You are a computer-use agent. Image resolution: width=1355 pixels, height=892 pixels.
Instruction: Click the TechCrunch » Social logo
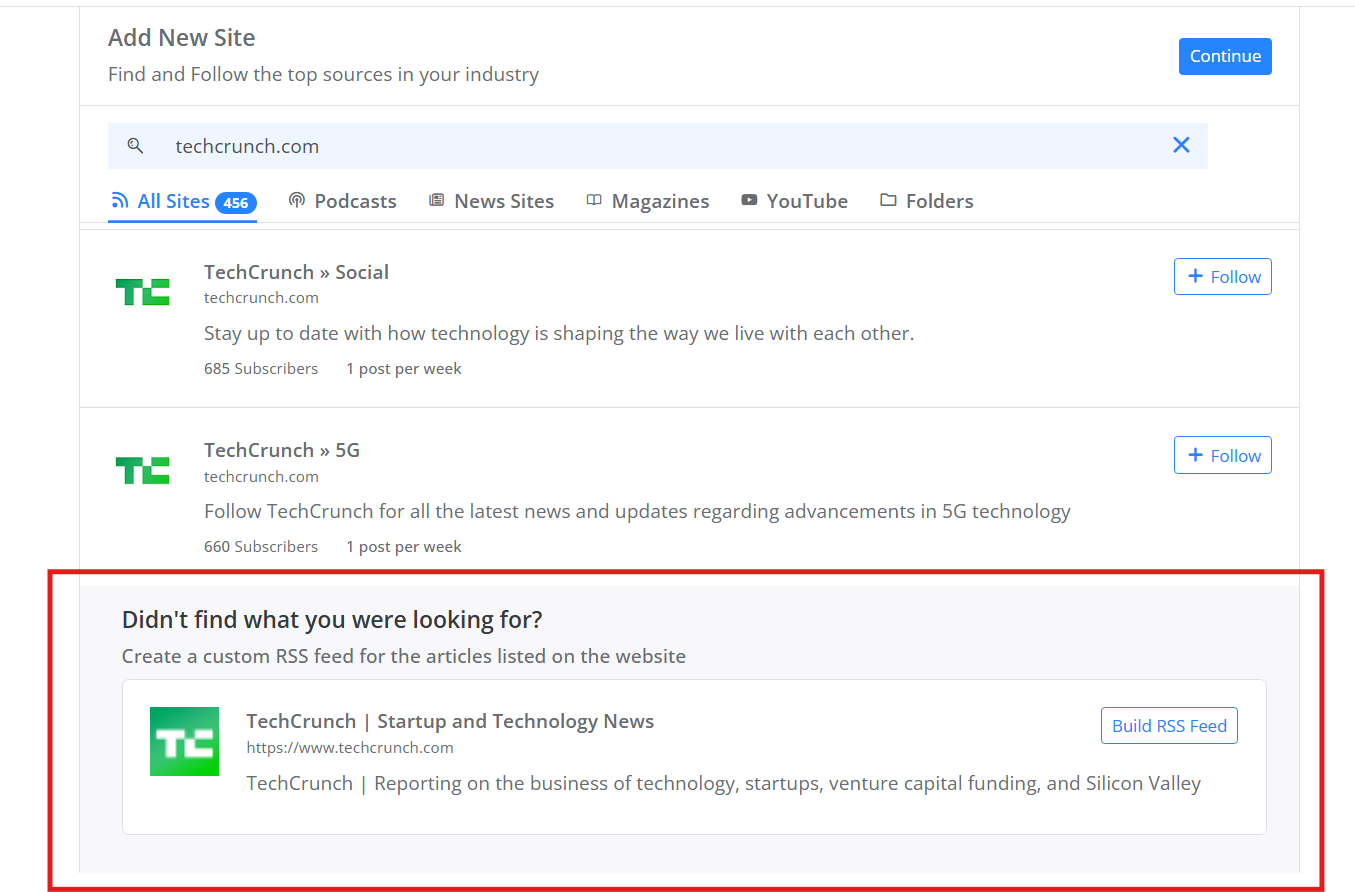(142, 292)
